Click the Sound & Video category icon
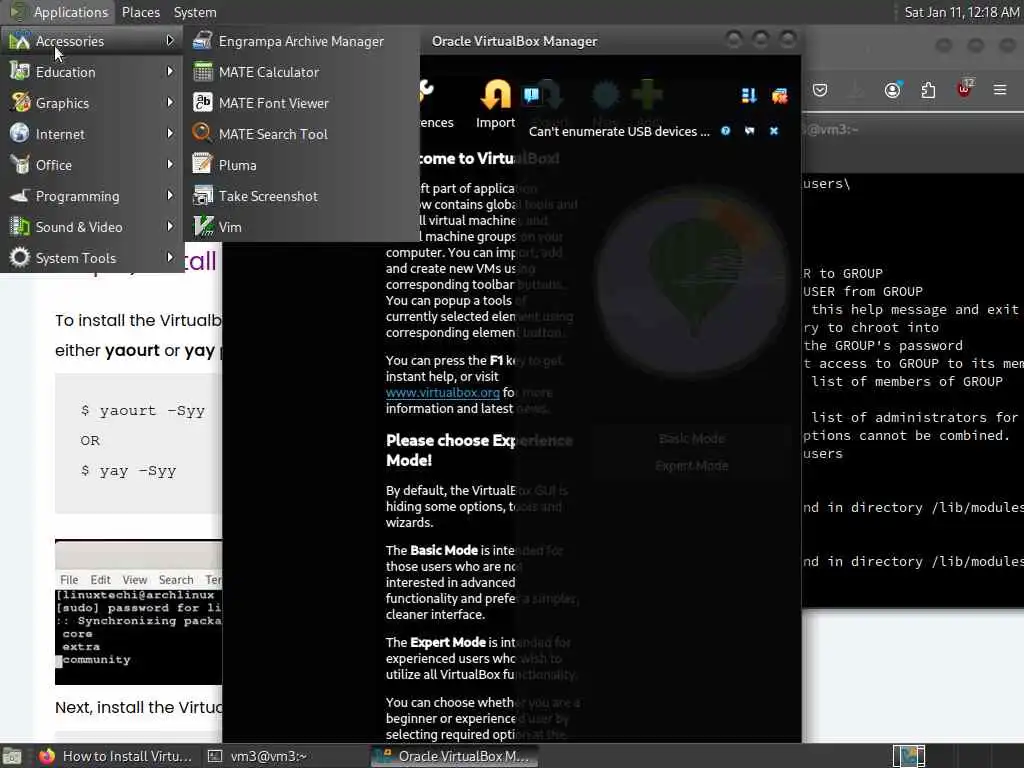Screen dimensions: 1024x768 tap(20, 227)
